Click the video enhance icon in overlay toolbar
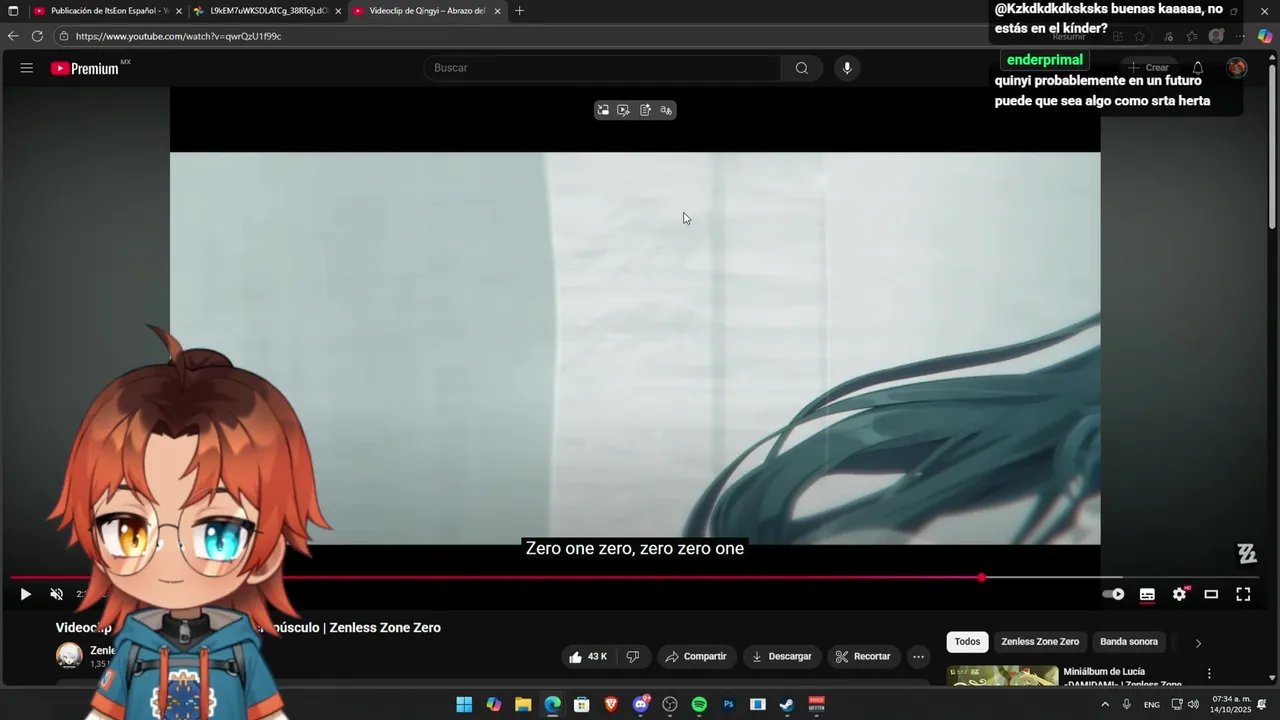Image resolution: width=1280 pixels, height=720 pixels. [x=623, y=110]
